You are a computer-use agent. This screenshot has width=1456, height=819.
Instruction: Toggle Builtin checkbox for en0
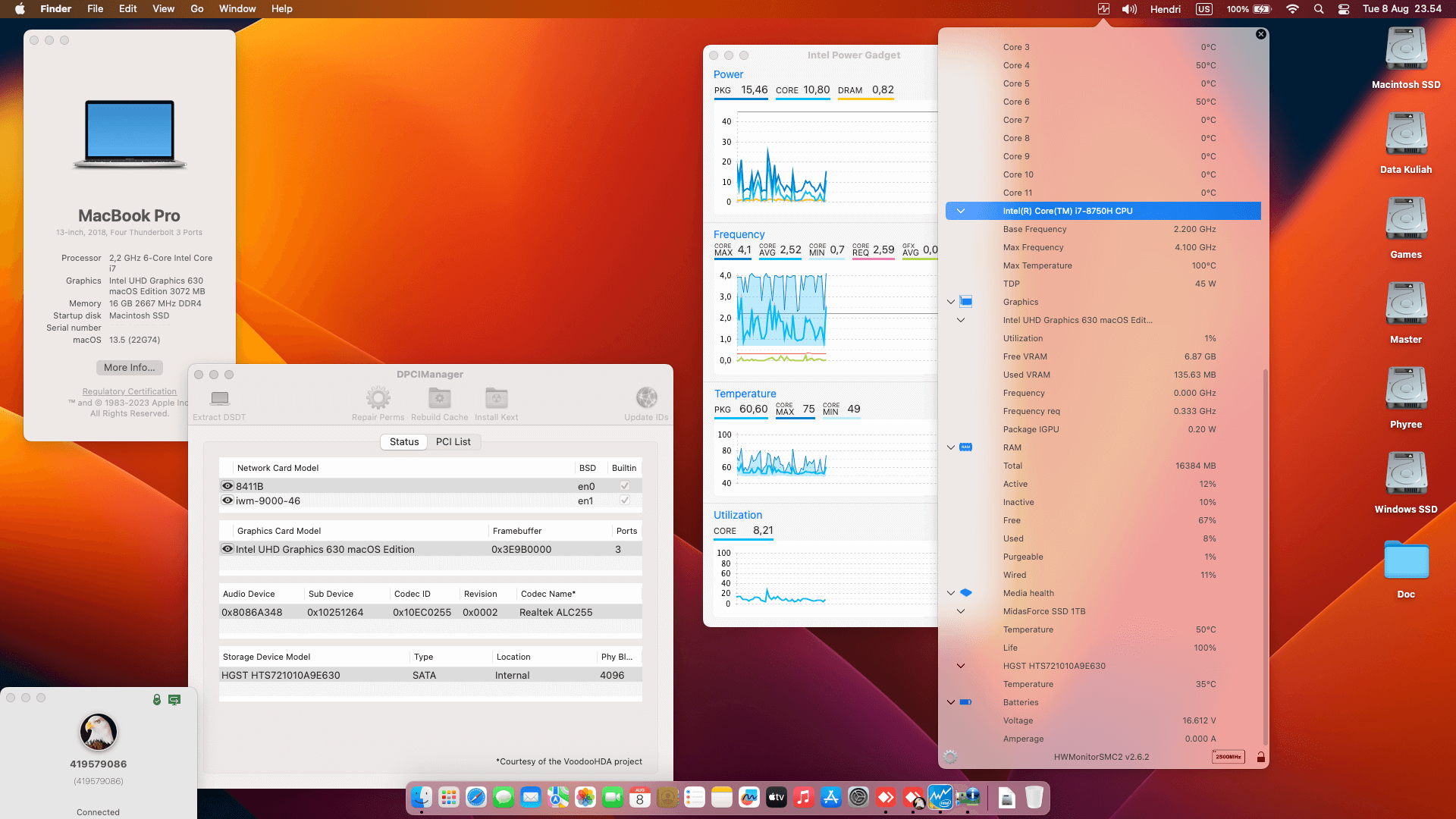click(625, 486)
